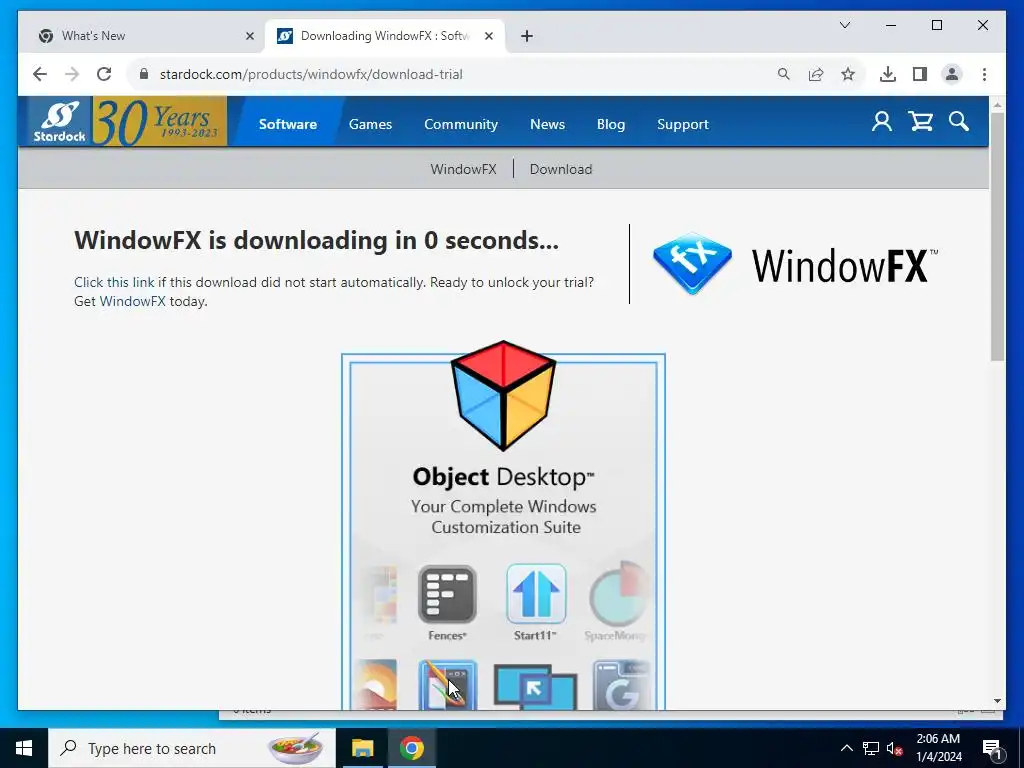This screenshot has width=1024, height=768.
Task: Open the Software menu
Action: [287, 124]
